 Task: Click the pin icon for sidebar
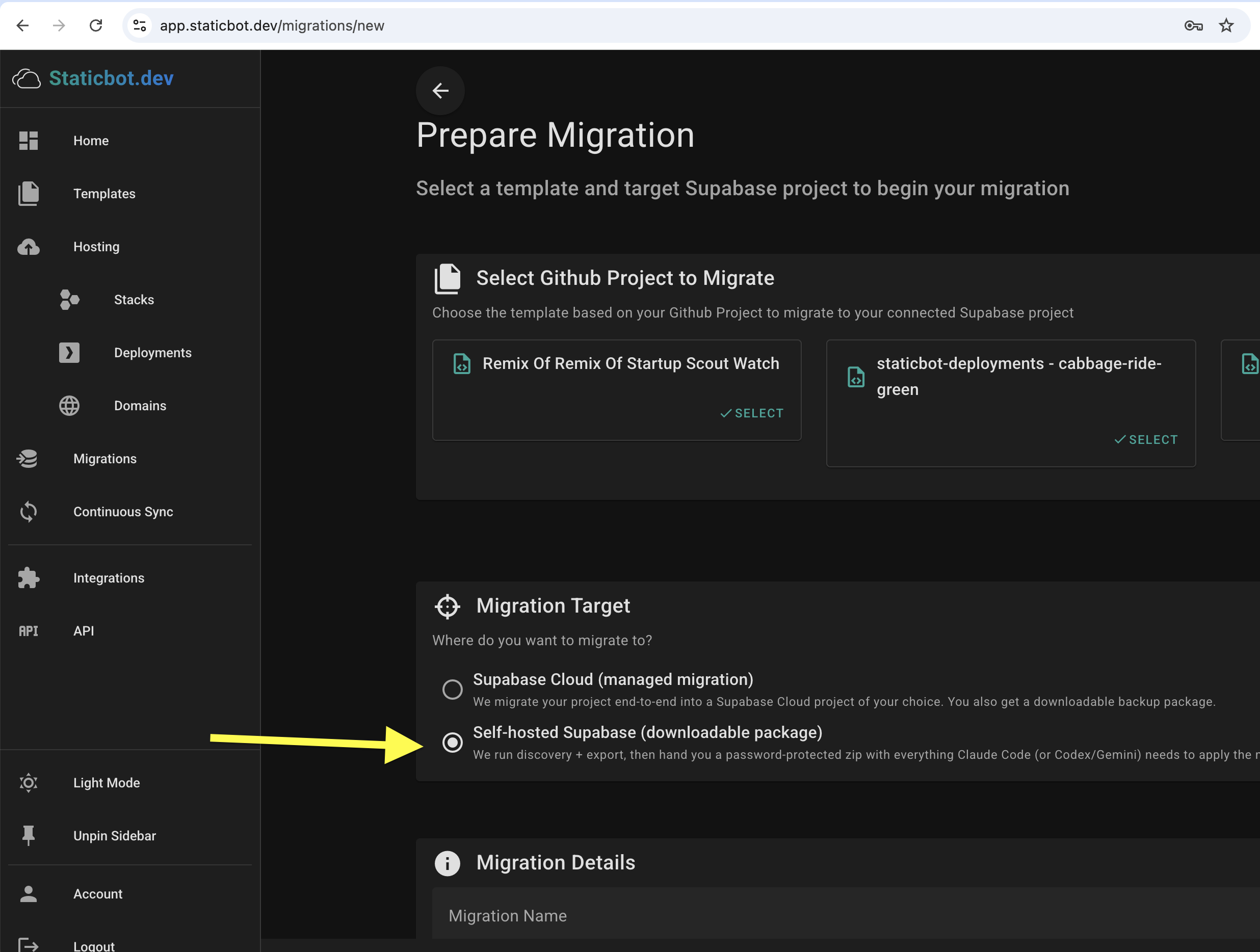28,836
